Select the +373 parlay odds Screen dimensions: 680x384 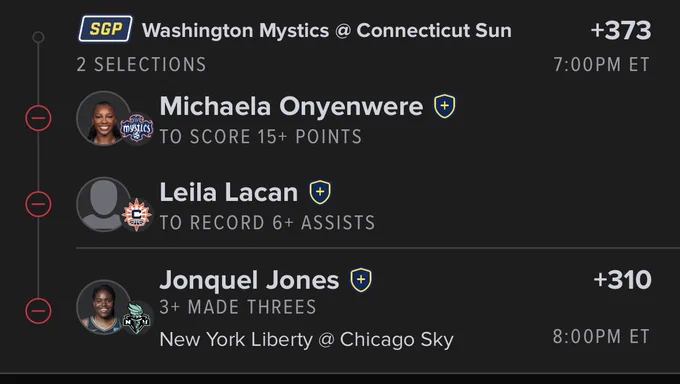coord(621,30)
